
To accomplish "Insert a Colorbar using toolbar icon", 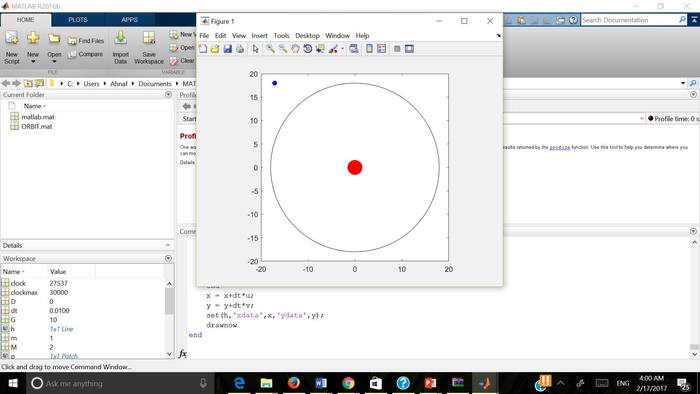I will 369,49.
